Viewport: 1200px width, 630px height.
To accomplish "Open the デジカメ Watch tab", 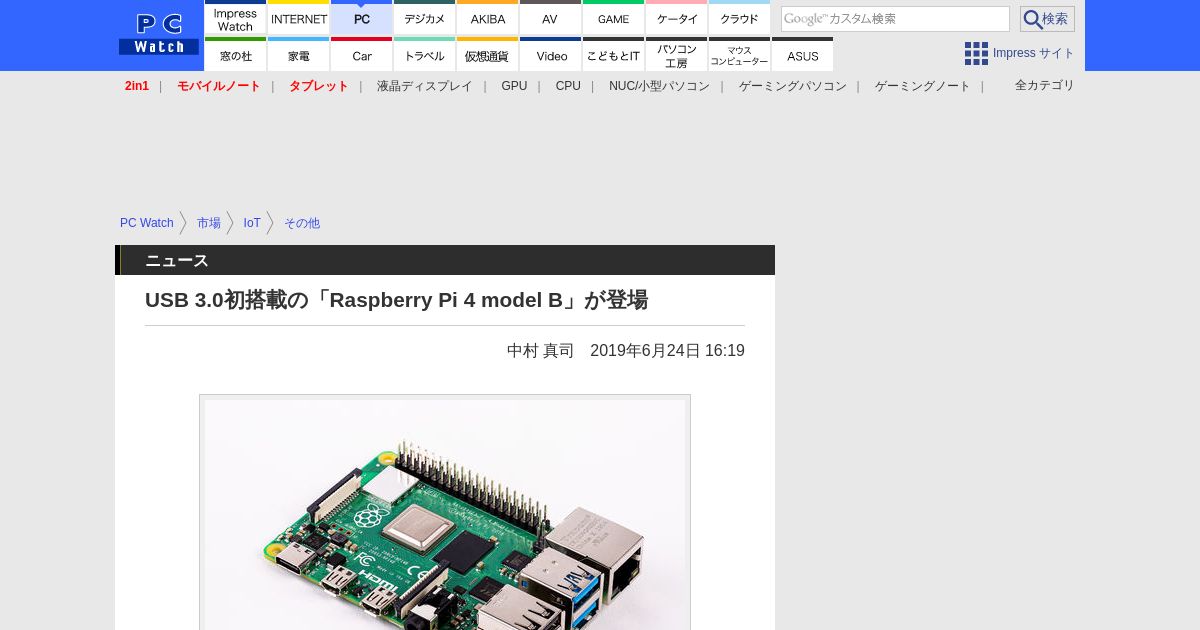I will [424, 17].
